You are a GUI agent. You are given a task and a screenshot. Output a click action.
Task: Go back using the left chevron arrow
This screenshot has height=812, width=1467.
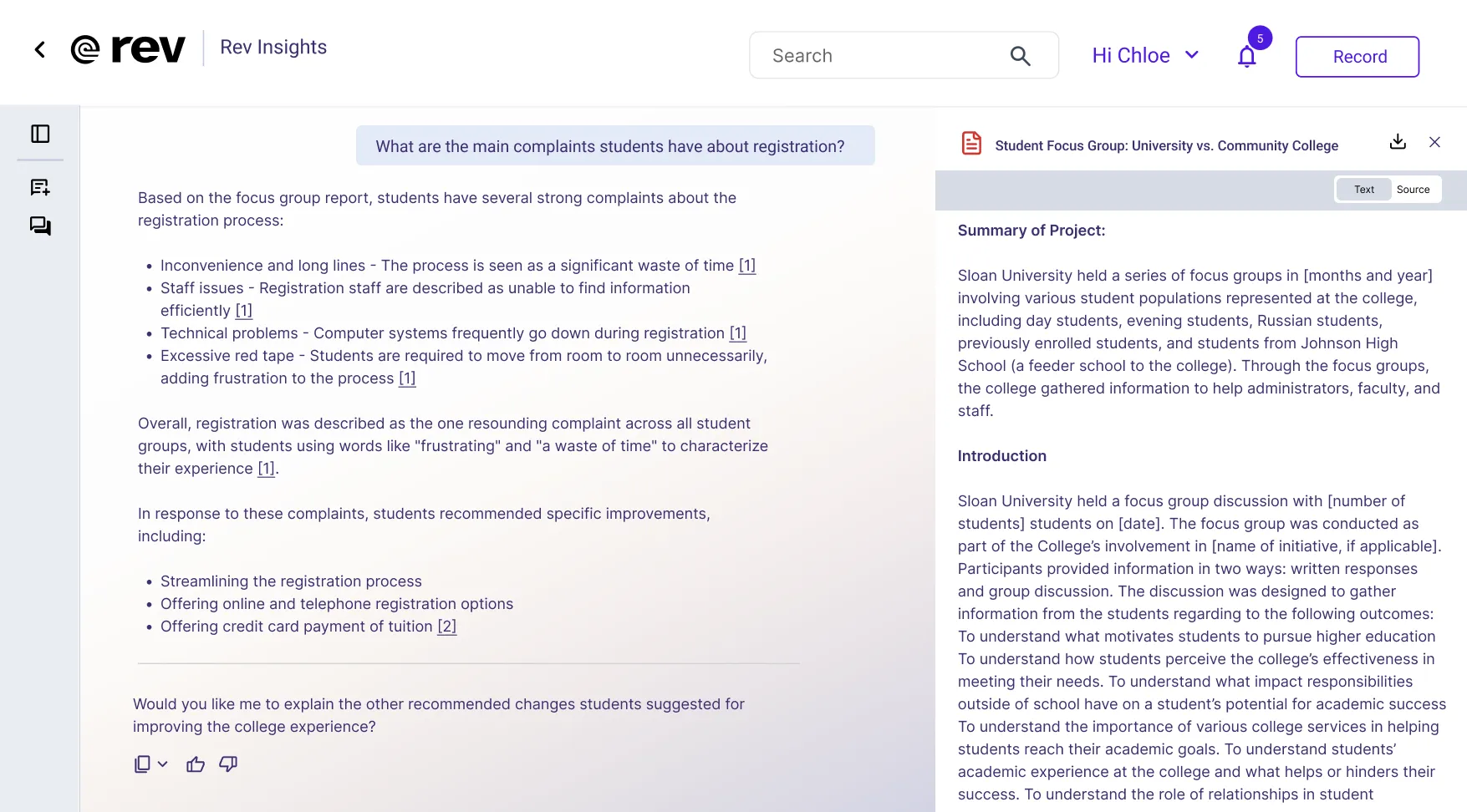39,50
